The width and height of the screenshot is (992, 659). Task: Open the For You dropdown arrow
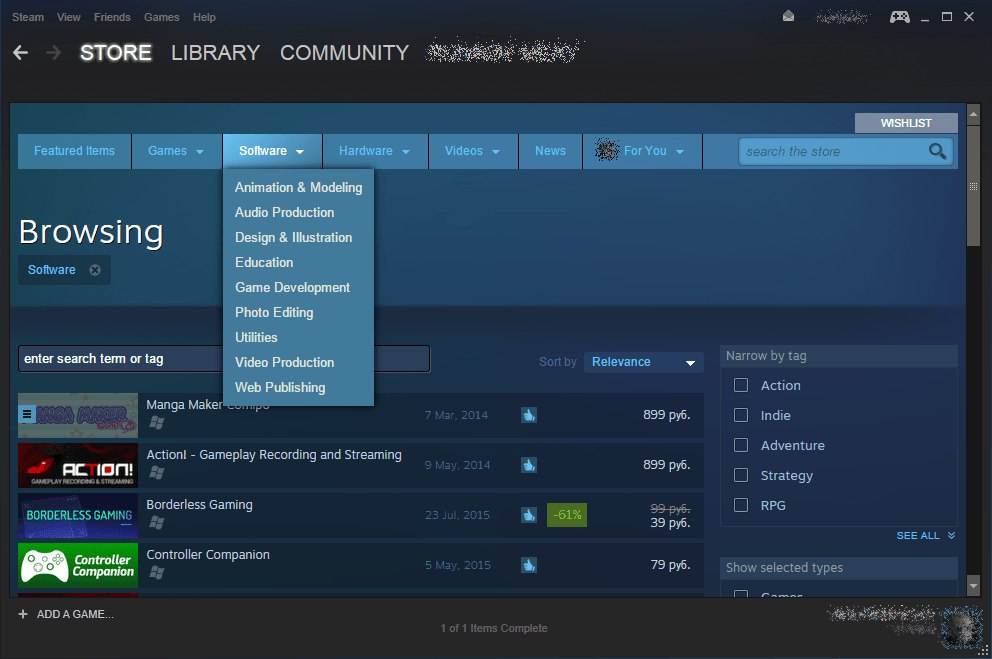coord(680,152)
